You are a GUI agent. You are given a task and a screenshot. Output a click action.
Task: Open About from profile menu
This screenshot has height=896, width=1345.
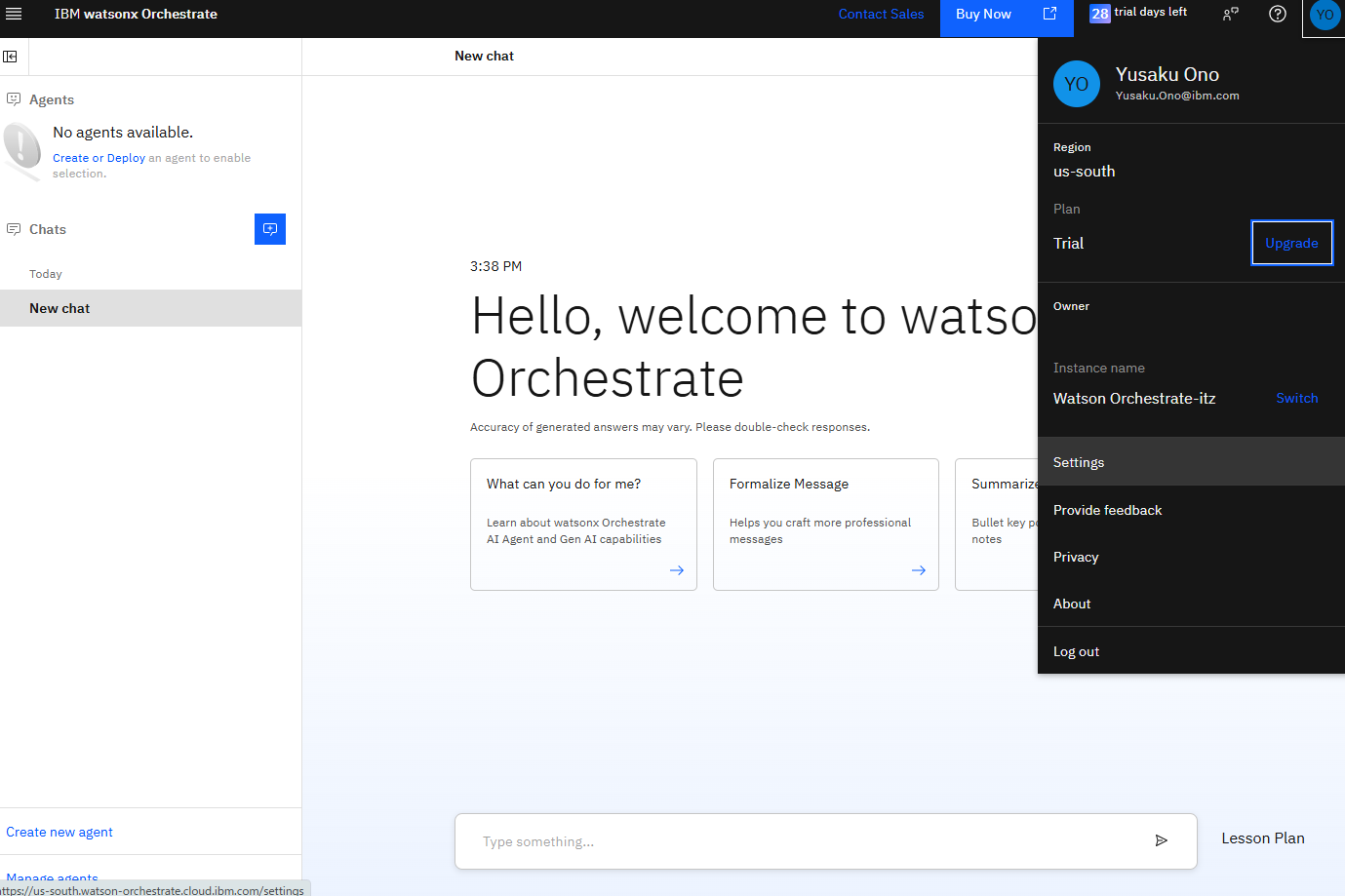tap(1191, 604)
